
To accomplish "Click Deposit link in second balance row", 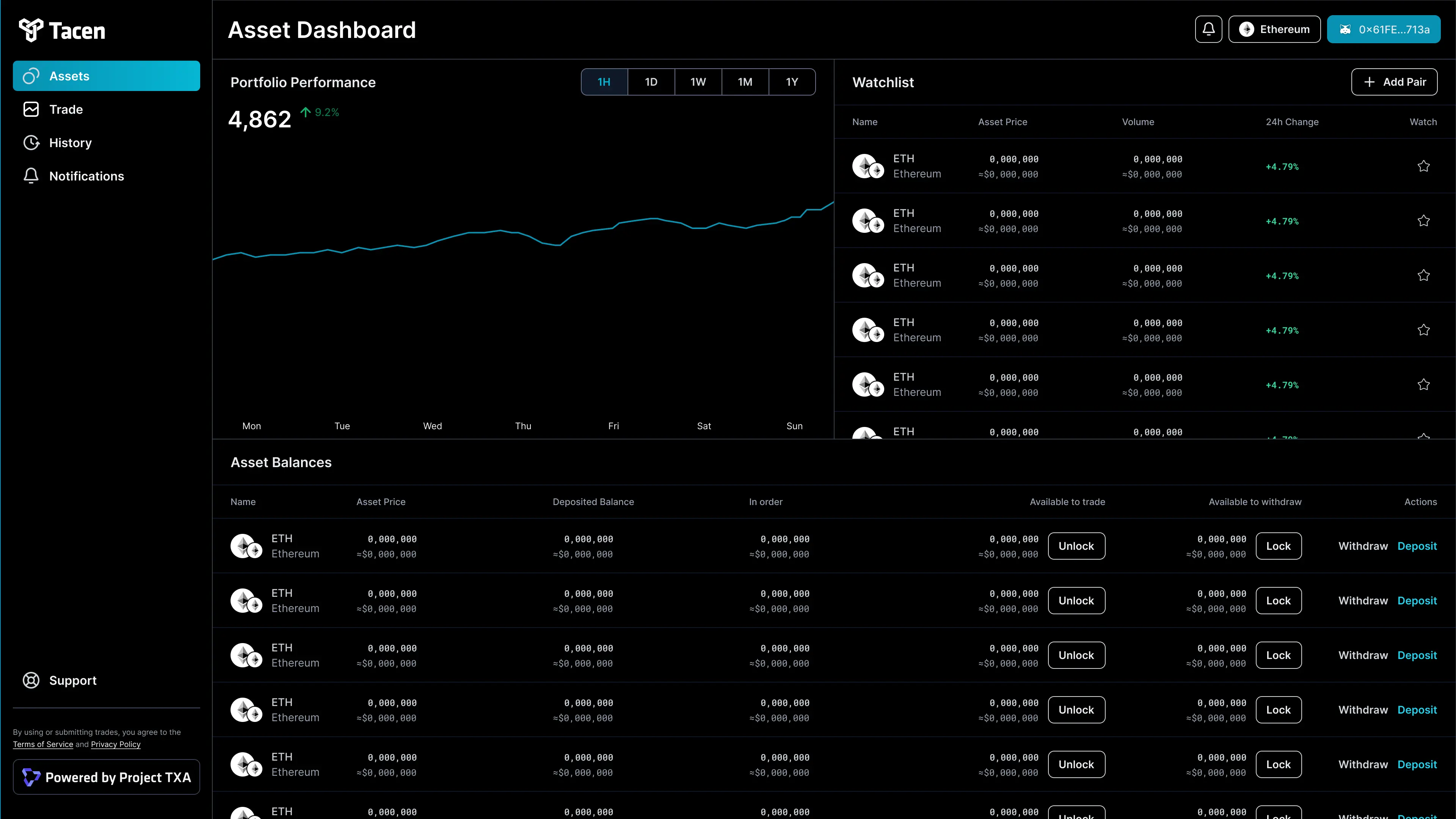I will click(x=1417, y=600).
